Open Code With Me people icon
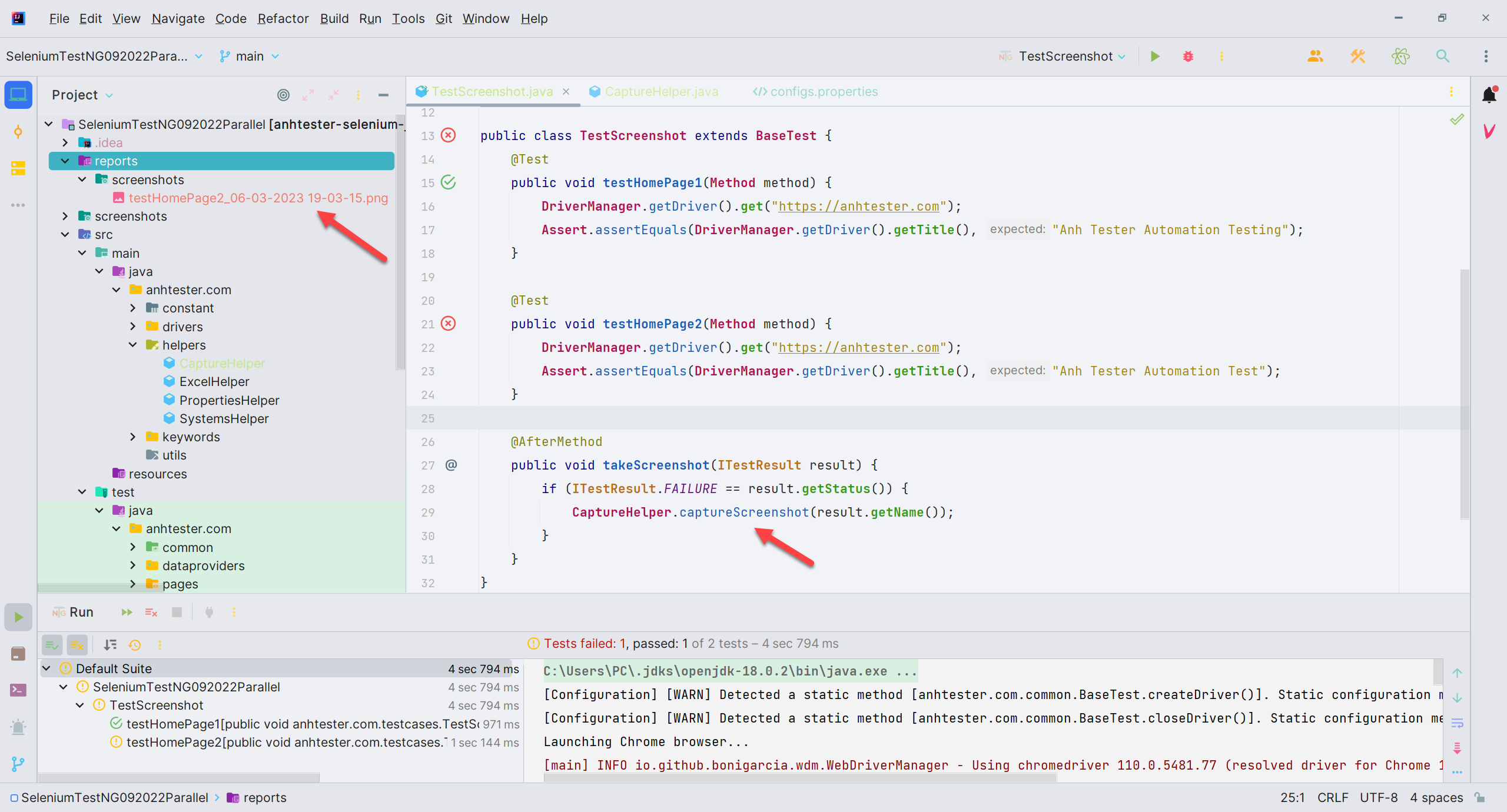Screen dimensions: 1507x812 pos(1315,56)
